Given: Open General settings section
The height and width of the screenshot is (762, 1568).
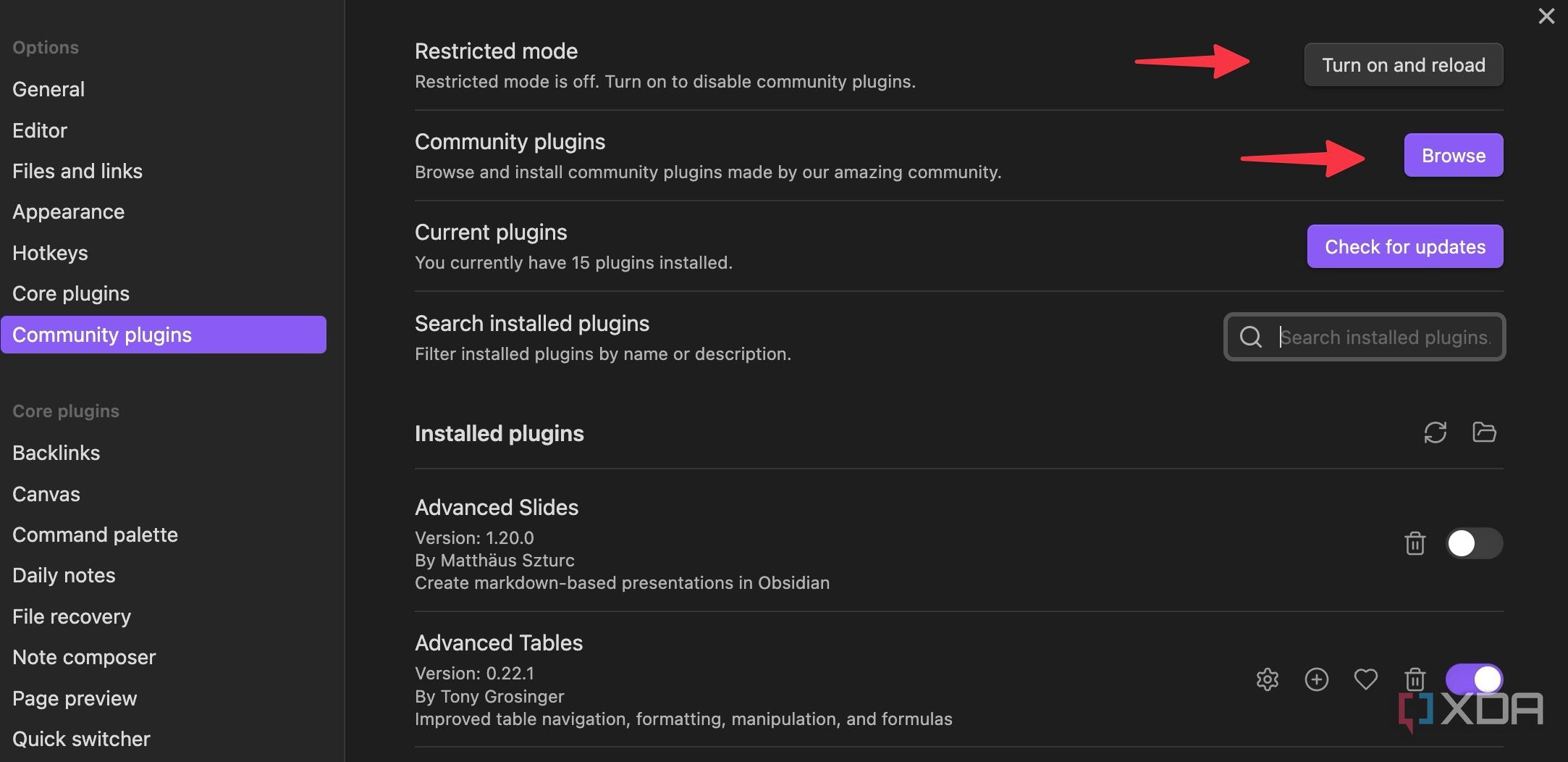Looking at the screenshot, I should [48, 89].
